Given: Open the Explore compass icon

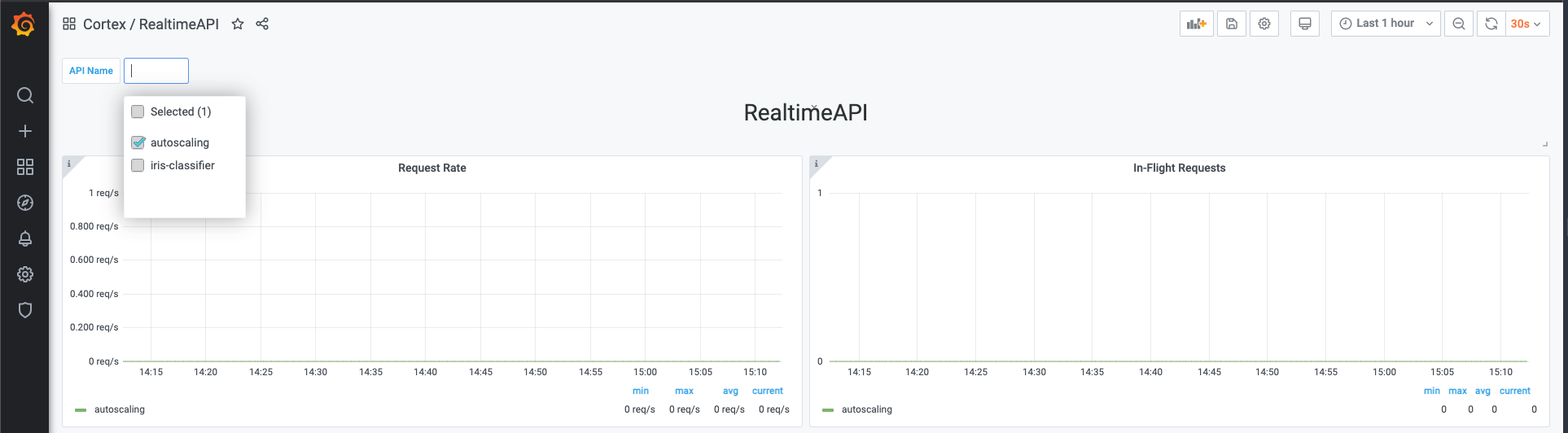Looking at the screenshot, I should (25, 203).
